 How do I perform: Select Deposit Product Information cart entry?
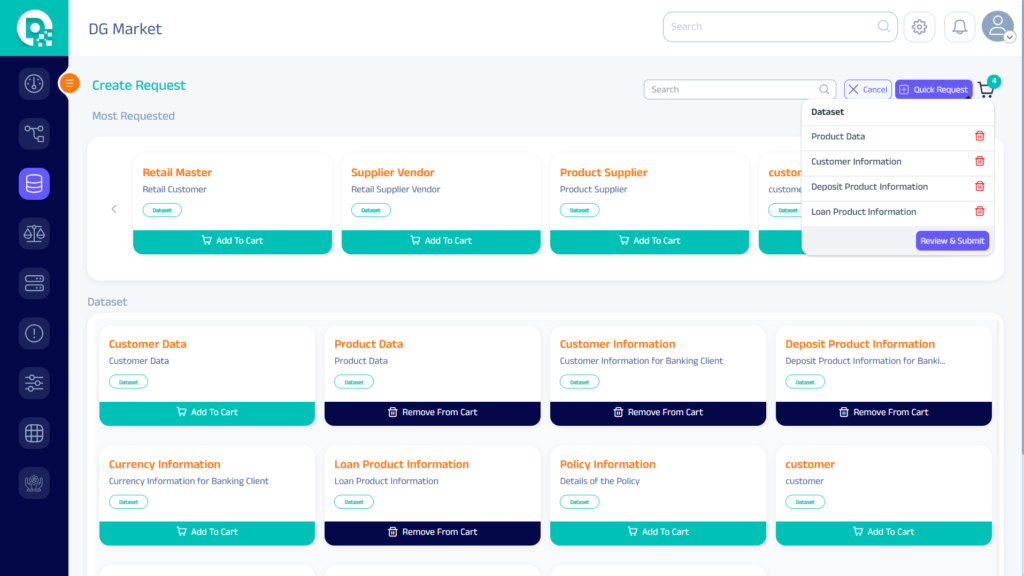point(869,186)
